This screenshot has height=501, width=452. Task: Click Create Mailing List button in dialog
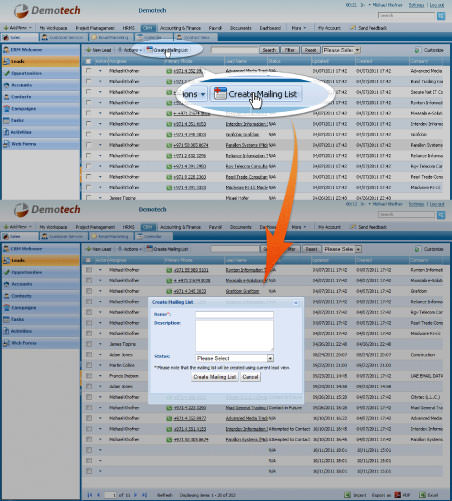(x=215, y=377)
